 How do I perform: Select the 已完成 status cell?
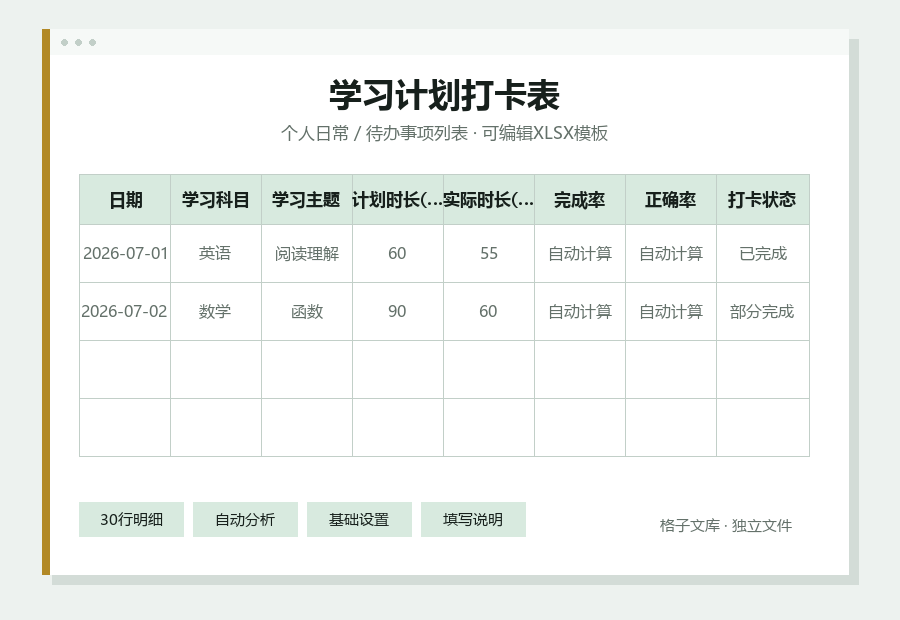[x=763, y=253]
